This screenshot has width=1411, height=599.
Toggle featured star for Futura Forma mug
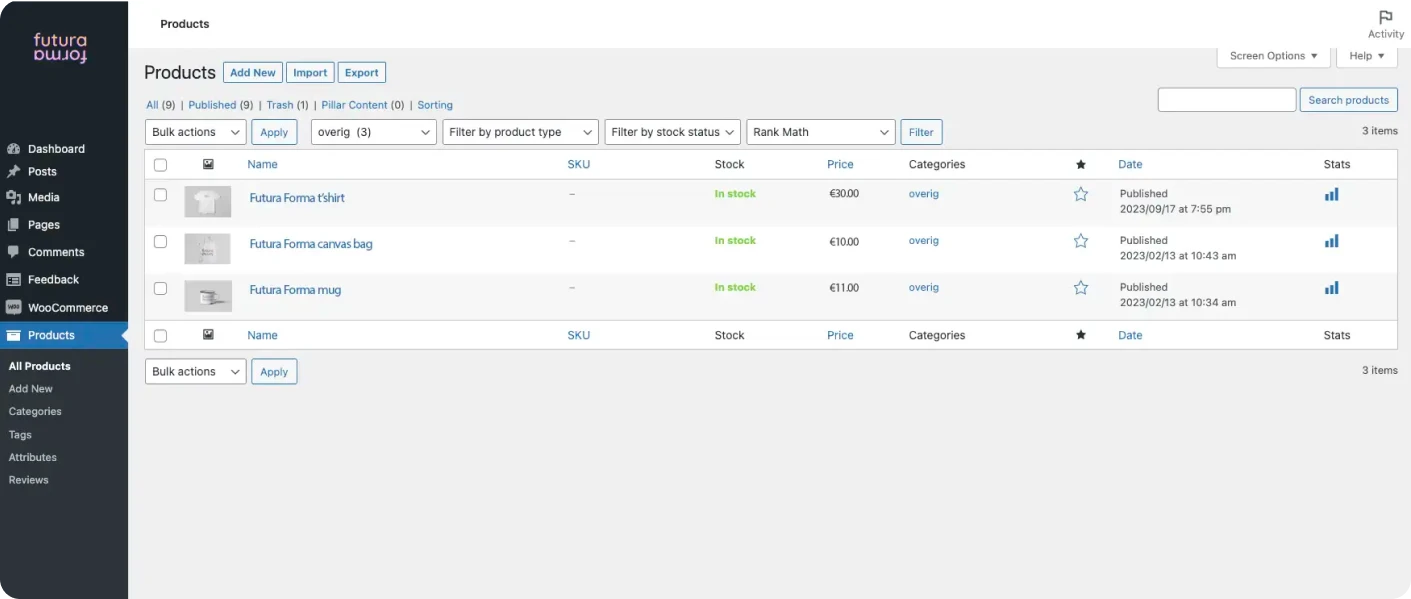[1081, 288]
